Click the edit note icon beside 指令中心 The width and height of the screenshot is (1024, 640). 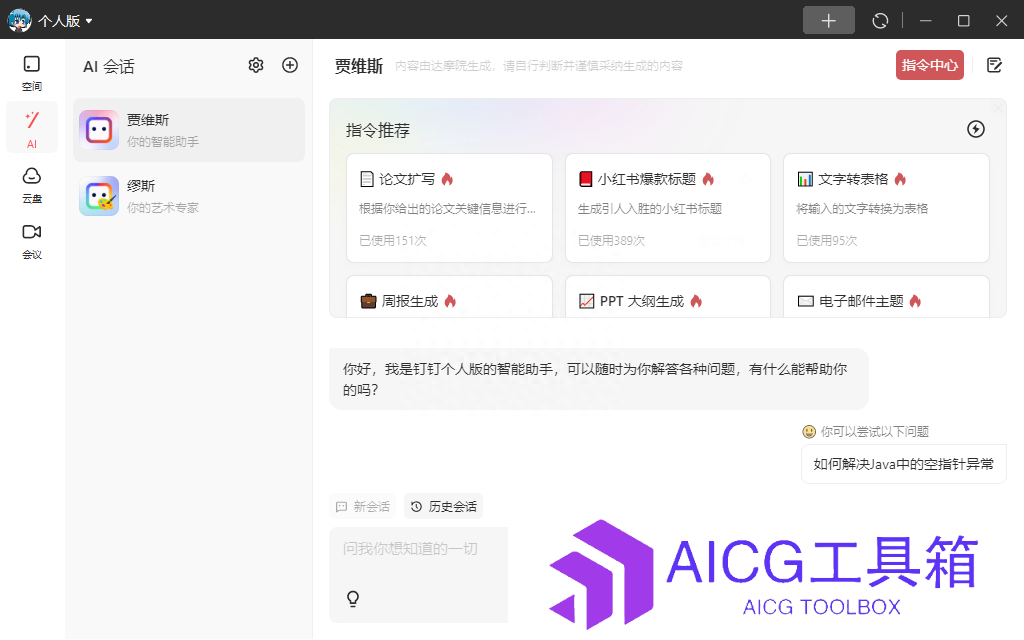click(994, 65)
